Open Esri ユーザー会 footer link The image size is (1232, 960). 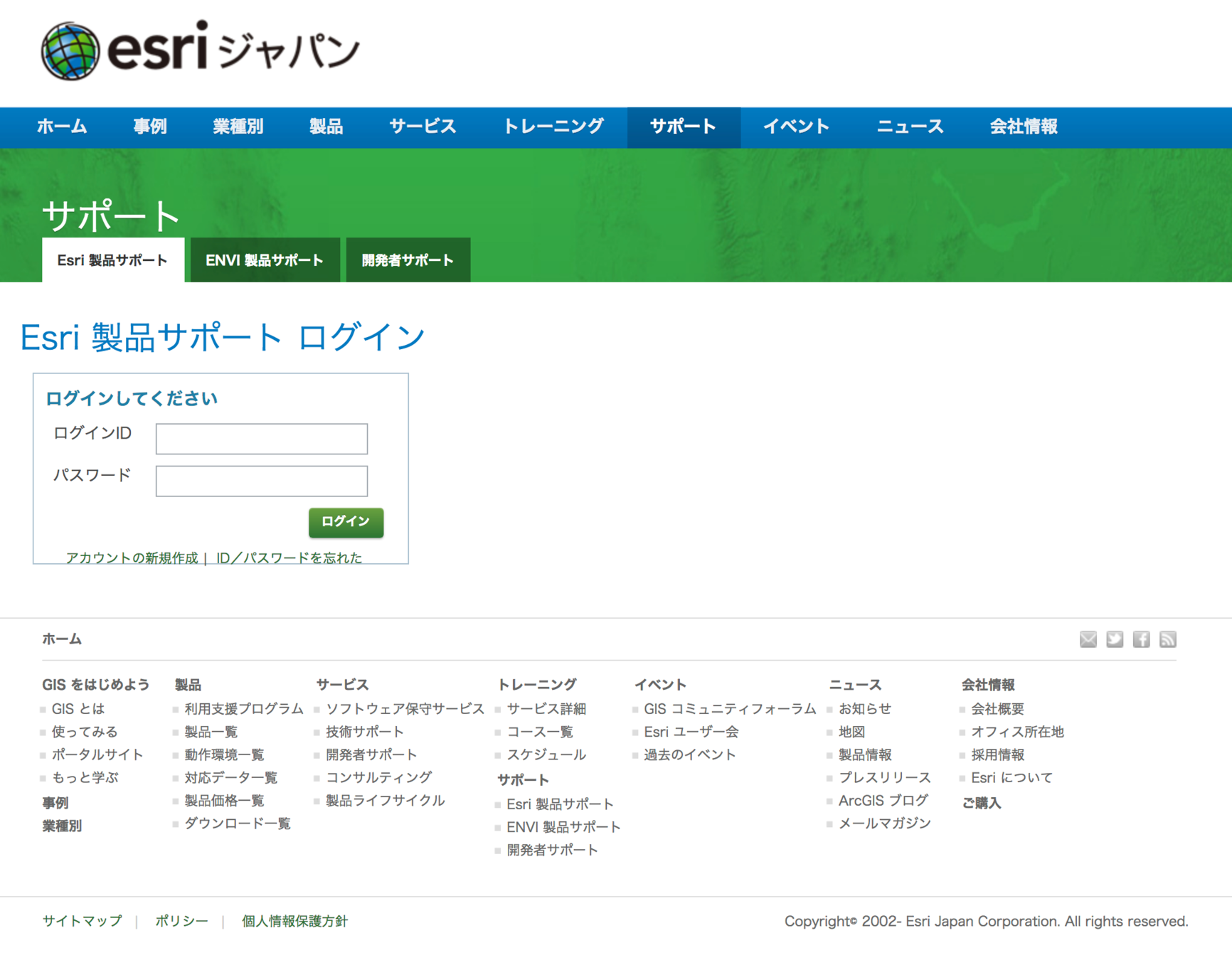691,732
